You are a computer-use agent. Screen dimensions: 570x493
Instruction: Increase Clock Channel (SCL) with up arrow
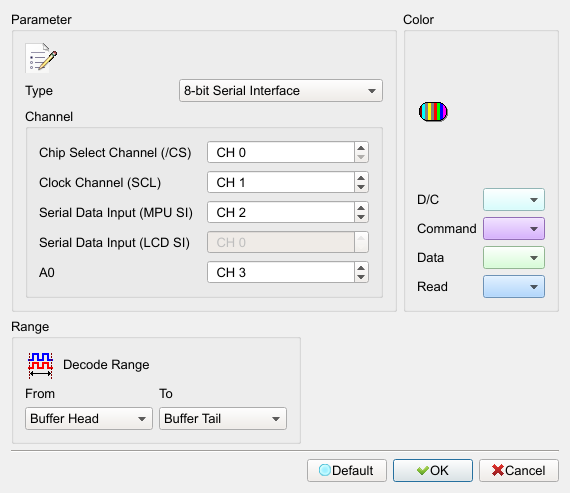[x=361, y=178]
